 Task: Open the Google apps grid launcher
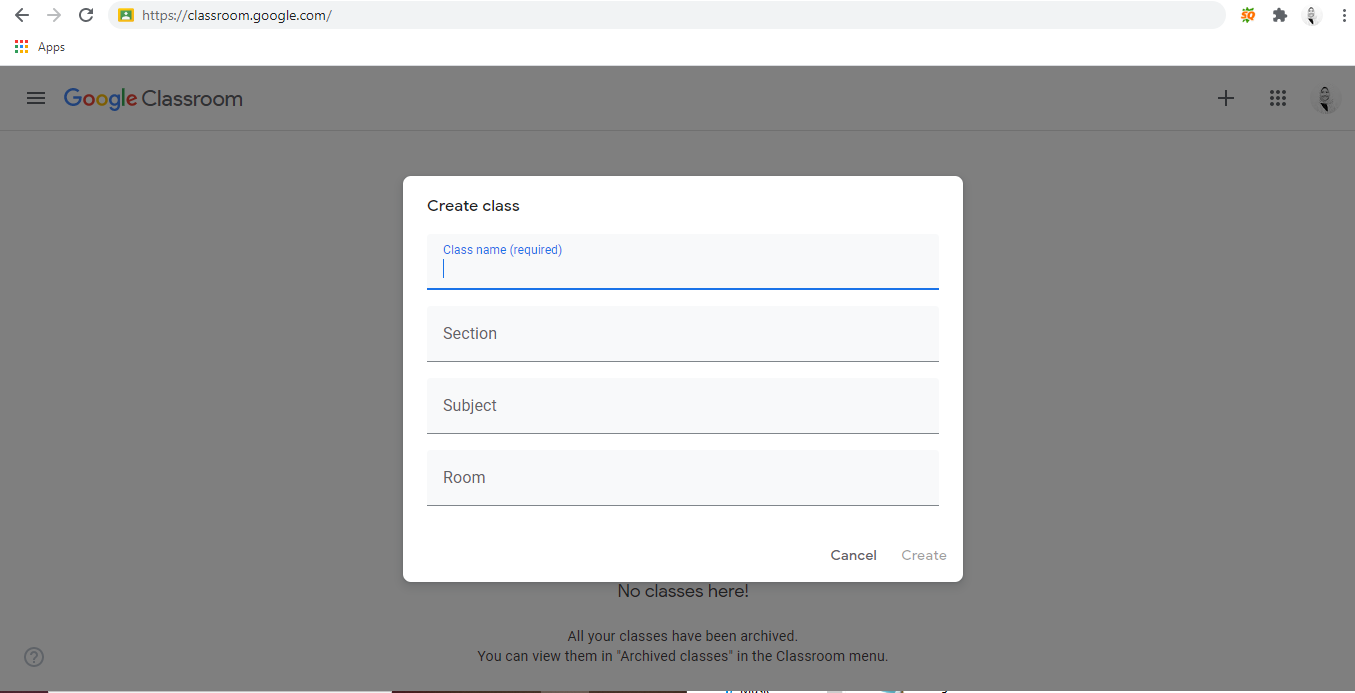tap(1277, 98)
